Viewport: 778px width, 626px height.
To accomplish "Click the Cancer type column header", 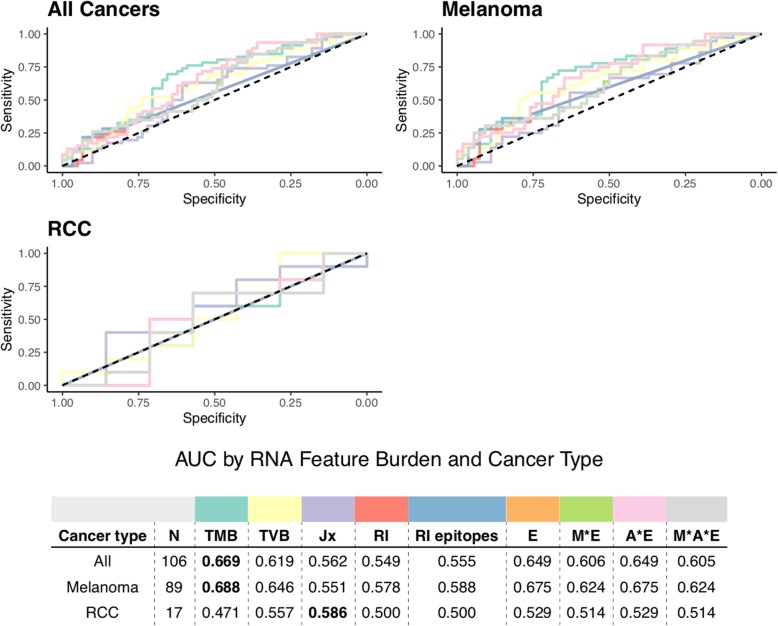I will tap(100, 535).
